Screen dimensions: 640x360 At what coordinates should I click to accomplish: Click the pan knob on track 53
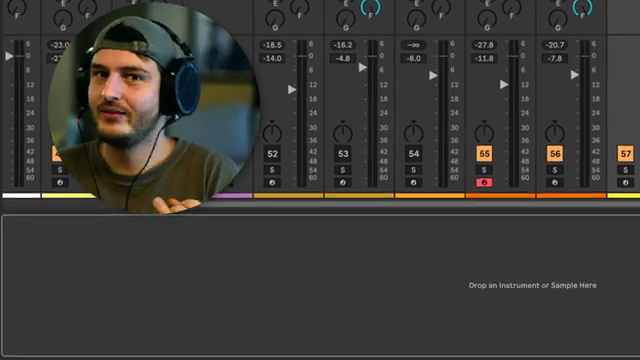343,132
